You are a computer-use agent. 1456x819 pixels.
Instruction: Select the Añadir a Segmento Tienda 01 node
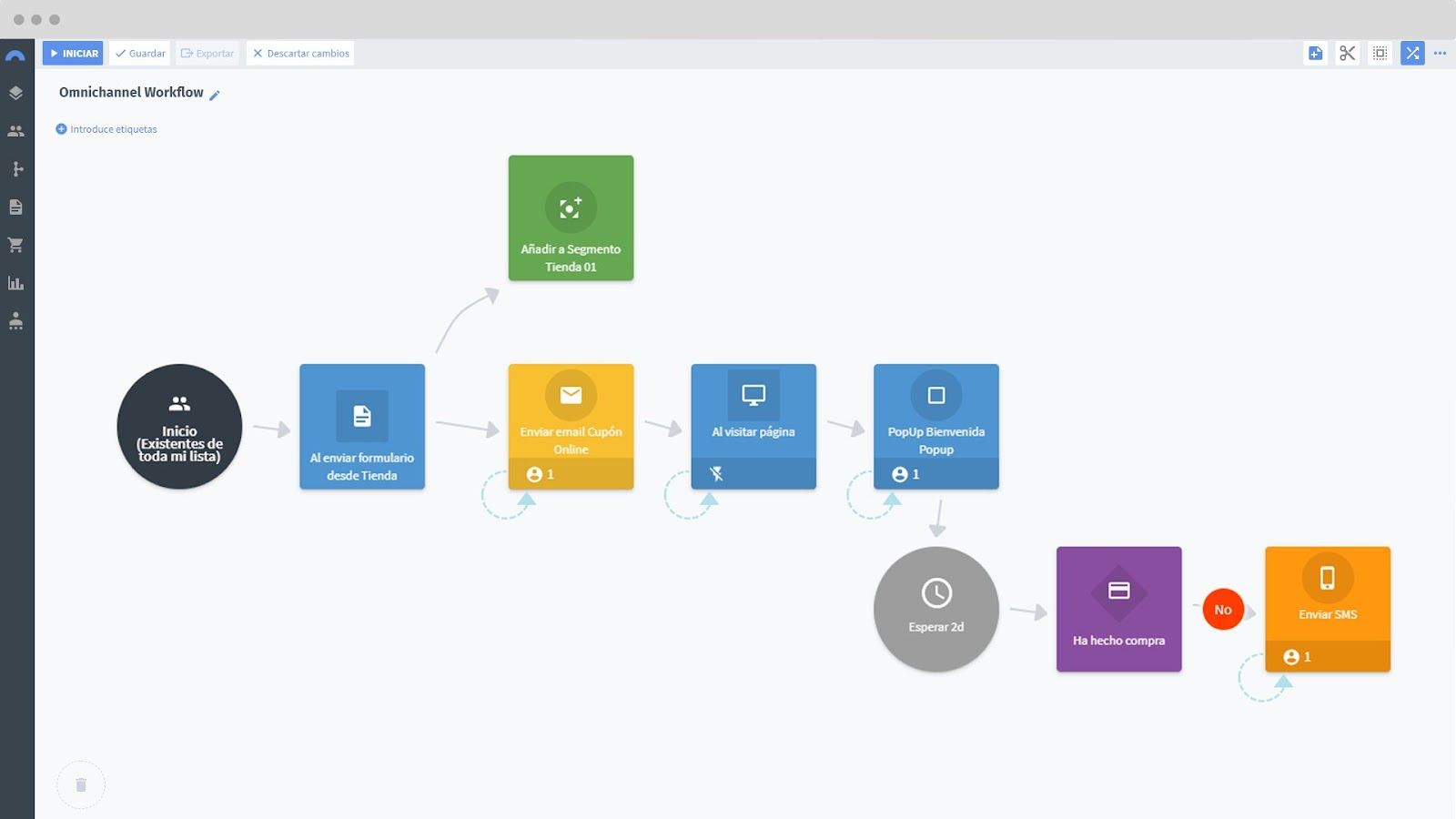571,217
